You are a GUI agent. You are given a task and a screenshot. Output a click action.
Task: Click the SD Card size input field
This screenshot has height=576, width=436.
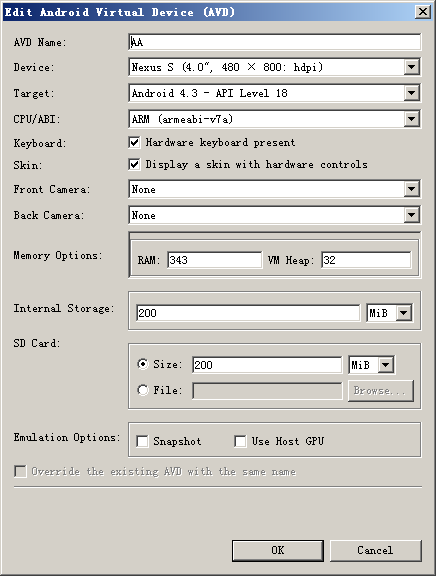tap(267, 365)
